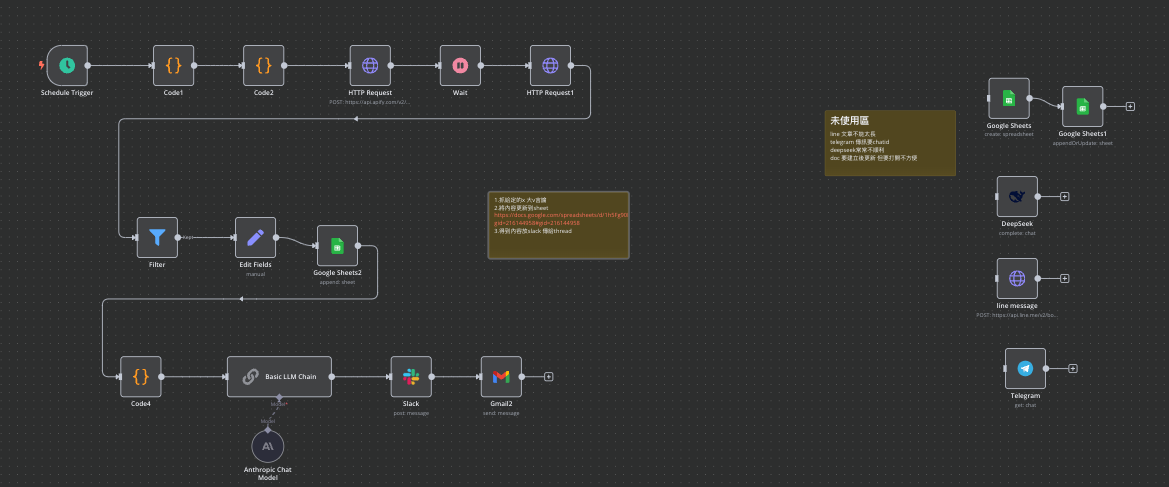Click the 'HTTP Request1' label
Viewport: 1169px width, 487px height.
[x=550, y=92]
